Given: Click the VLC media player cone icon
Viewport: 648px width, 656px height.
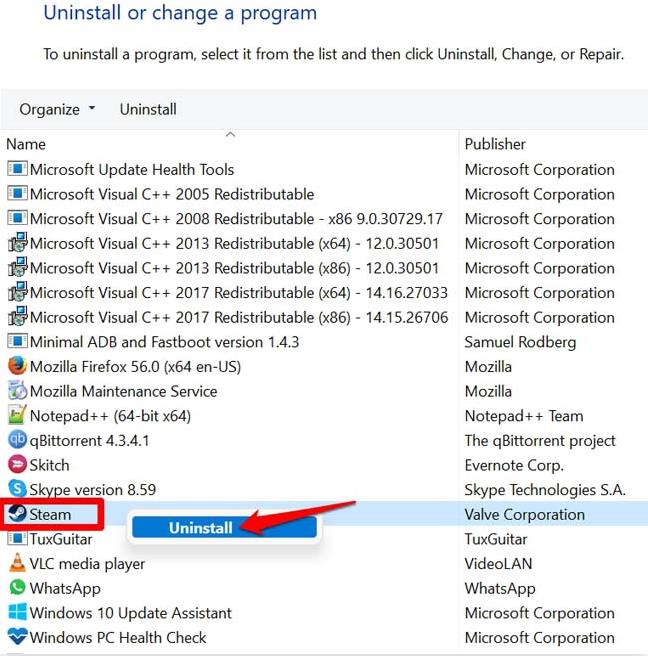Looking at the screenshot, I should pyautogui.click(x=17, y=563).
